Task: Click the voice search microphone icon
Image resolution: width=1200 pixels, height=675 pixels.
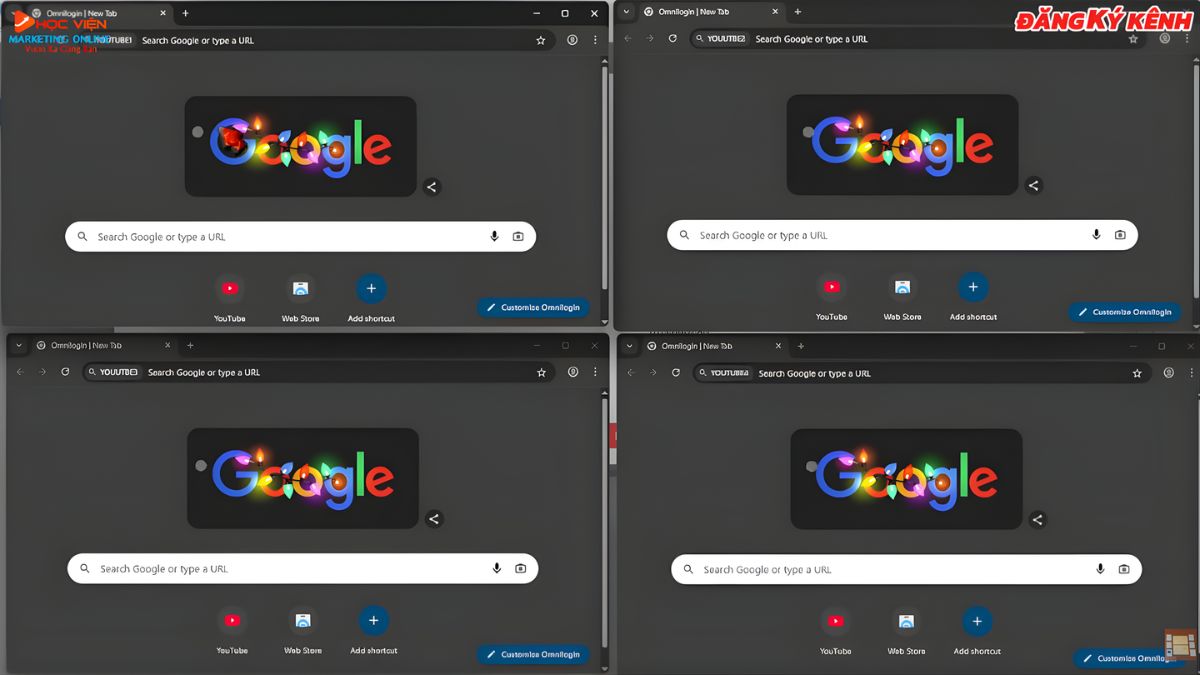Action: pos(493,236)
